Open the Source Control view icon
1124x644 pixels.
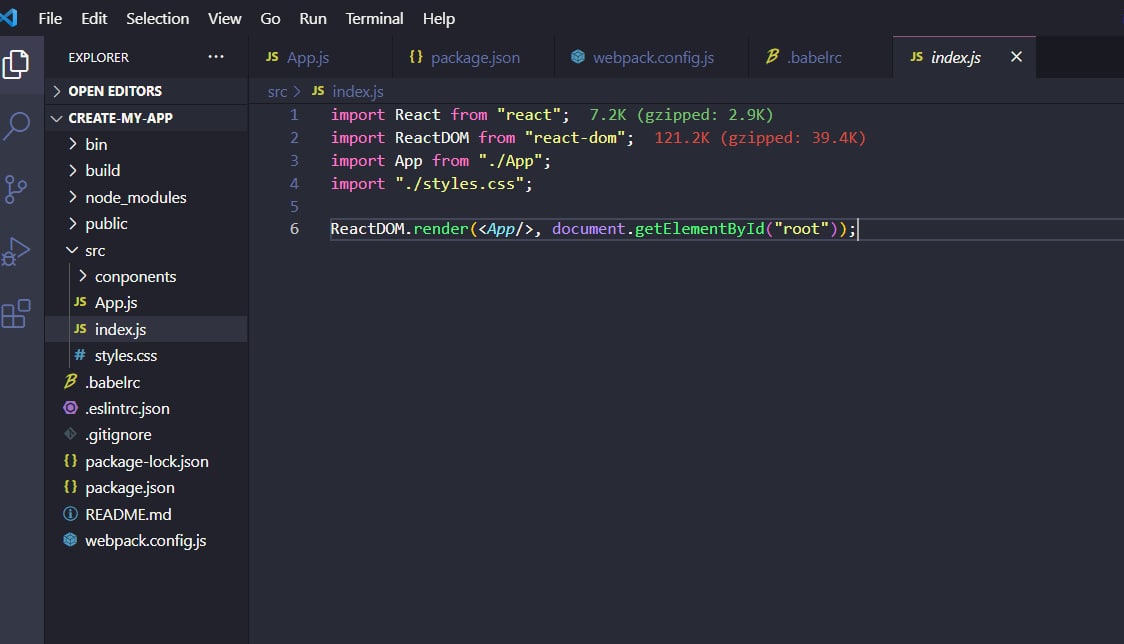pyautogui.click(x=16, y=189)
